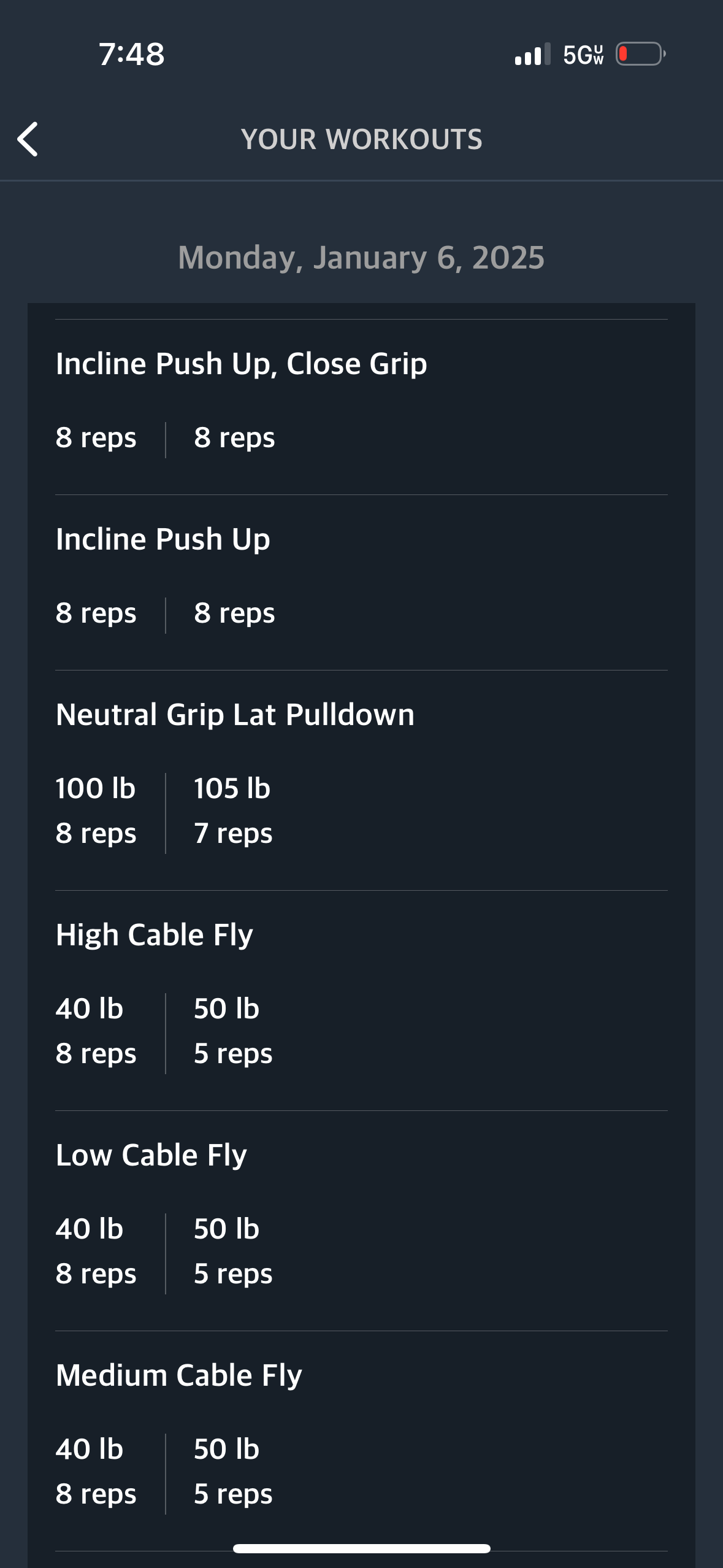Screen dimensions: 723x1568
Task: Open the Incline Push Up exercise
Action: pos(361,582)
